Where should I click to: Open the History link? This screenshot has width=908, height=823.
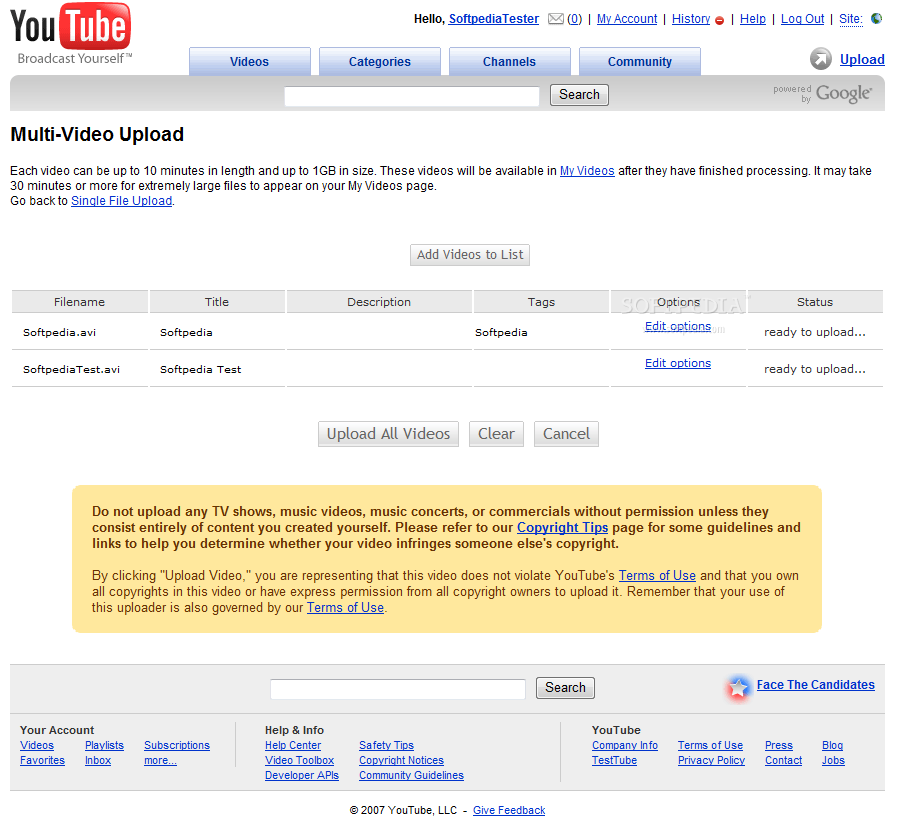[x=691, y=19]
